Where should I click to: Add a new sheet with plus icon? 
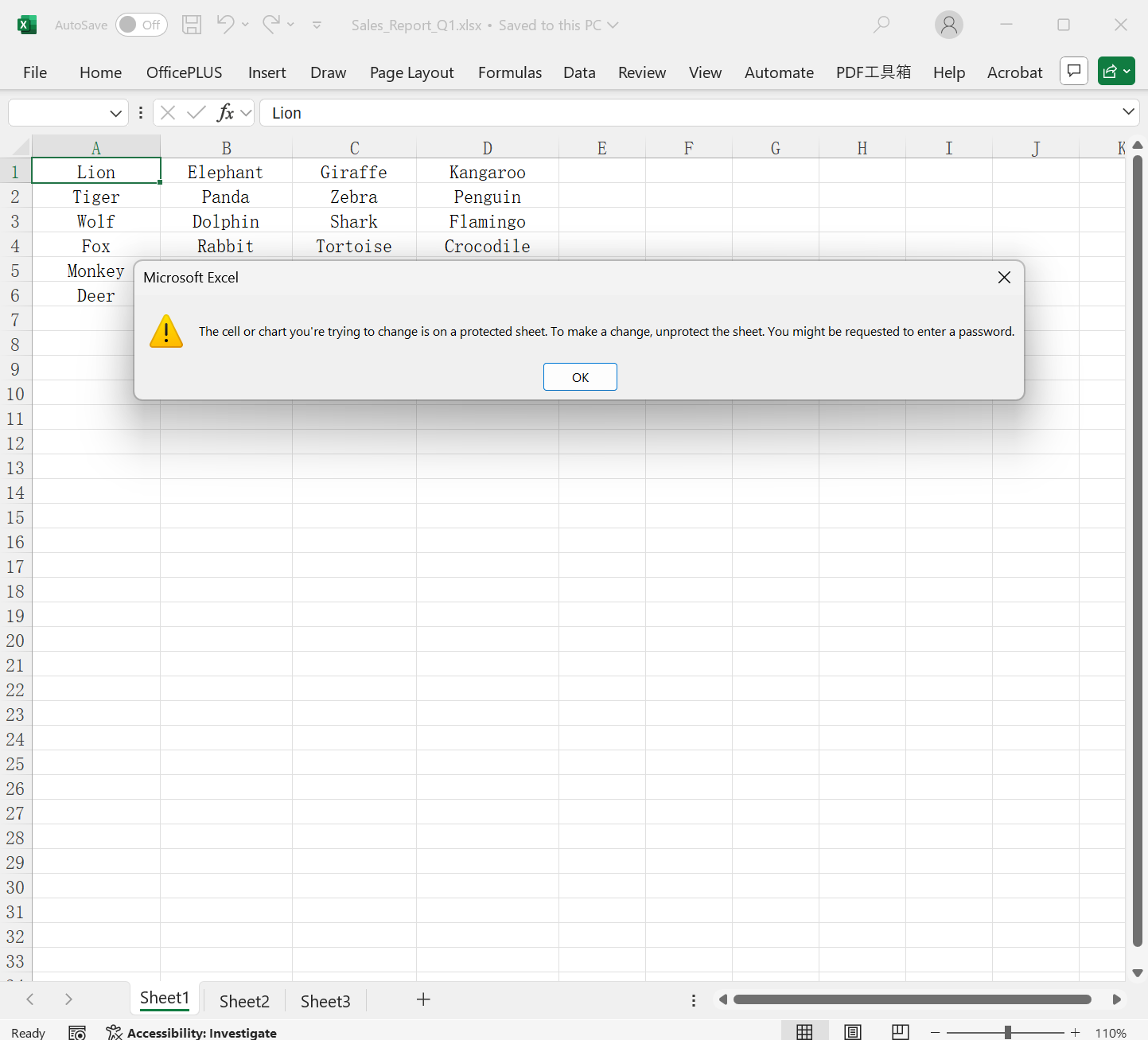(423, 999)
